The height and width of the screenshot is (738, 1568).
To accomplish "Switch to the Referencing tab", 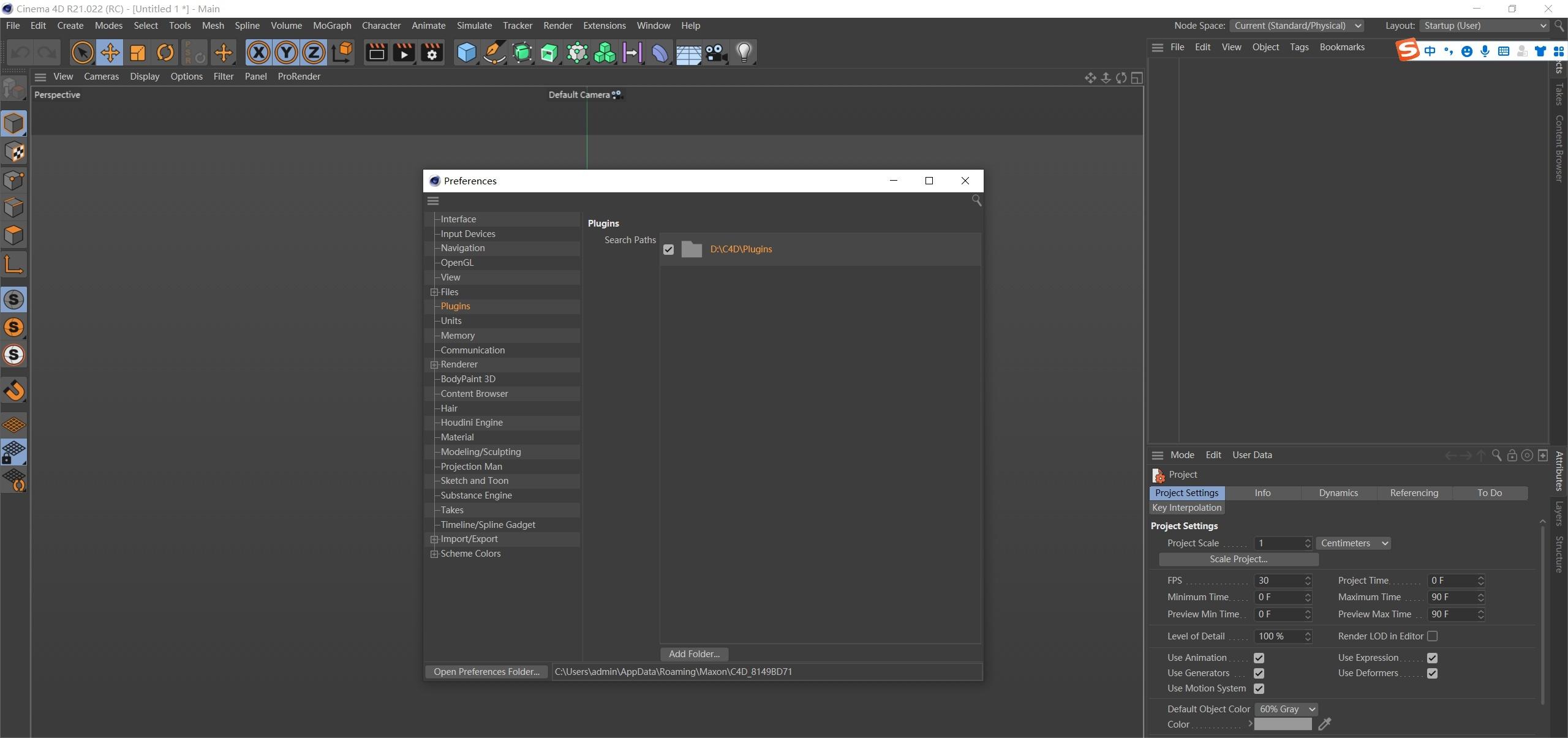I will point(1414,493).
